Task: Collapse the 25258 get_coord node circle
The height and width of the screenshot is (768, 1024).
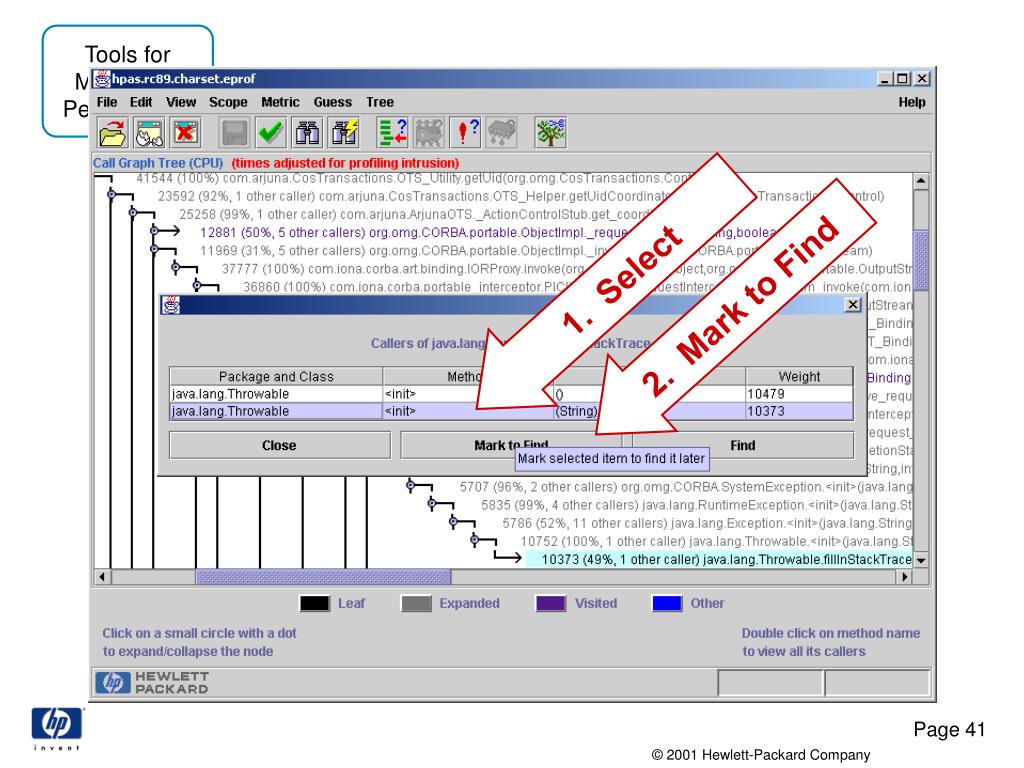Action: (x=133, y=213)
